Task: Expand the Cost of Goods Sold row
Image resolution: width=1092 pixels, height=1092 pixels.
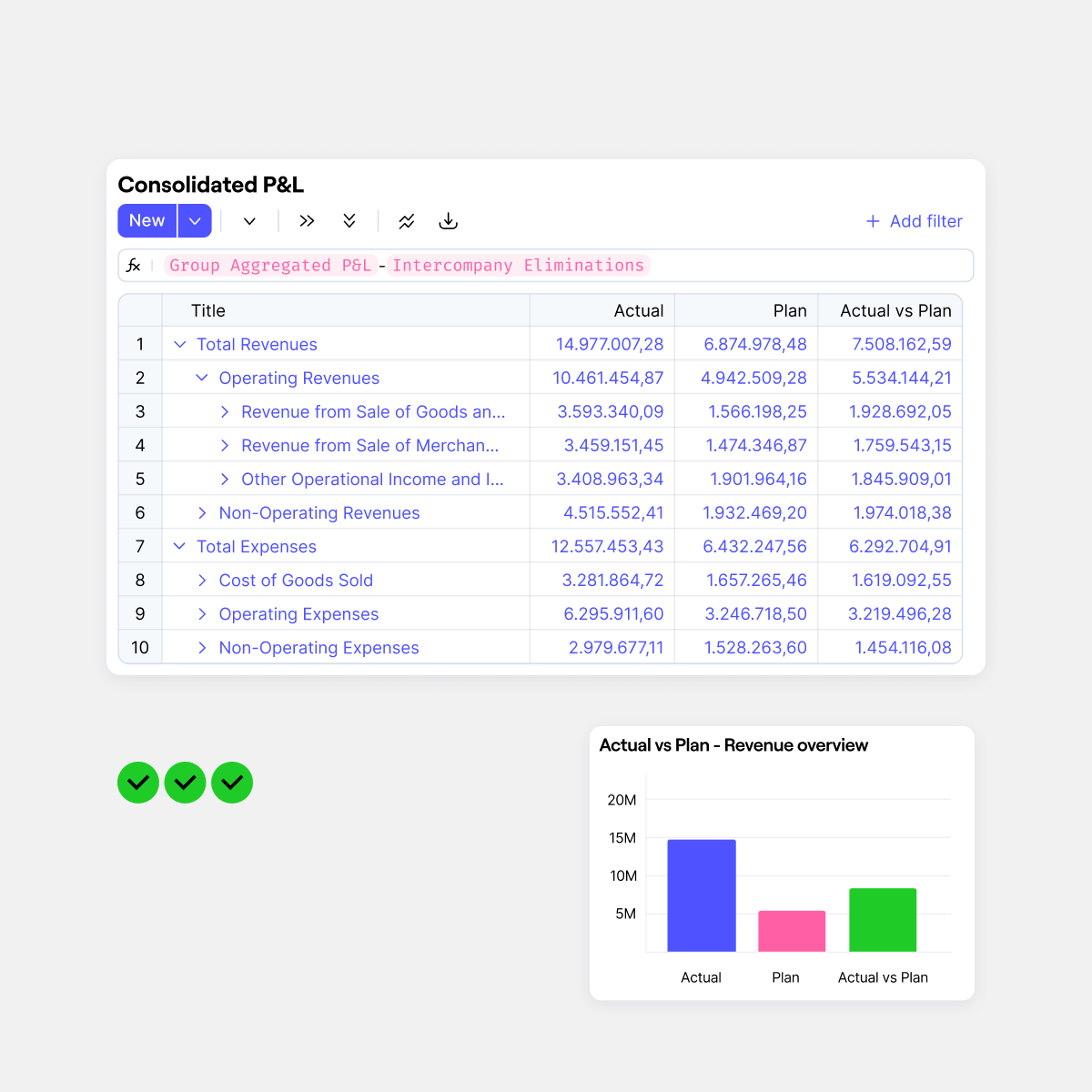Action: 202,581
